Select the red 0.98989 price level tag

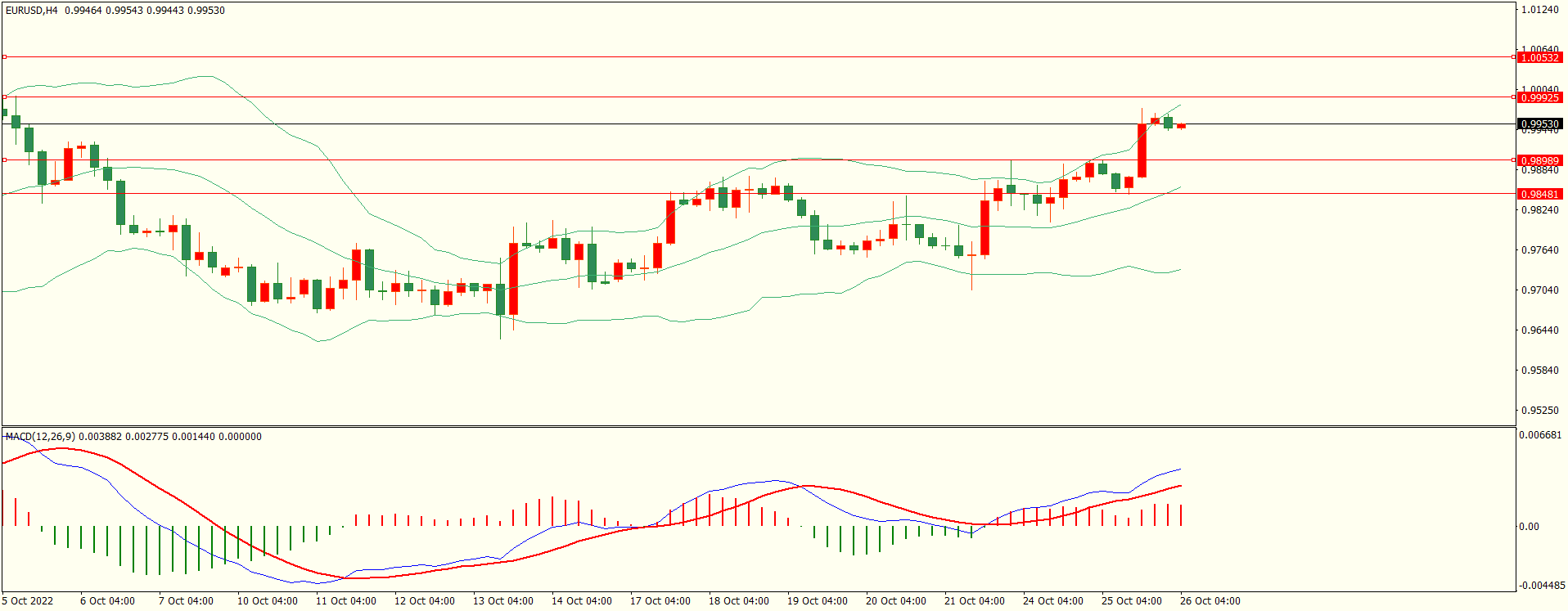click(1539, 160)
